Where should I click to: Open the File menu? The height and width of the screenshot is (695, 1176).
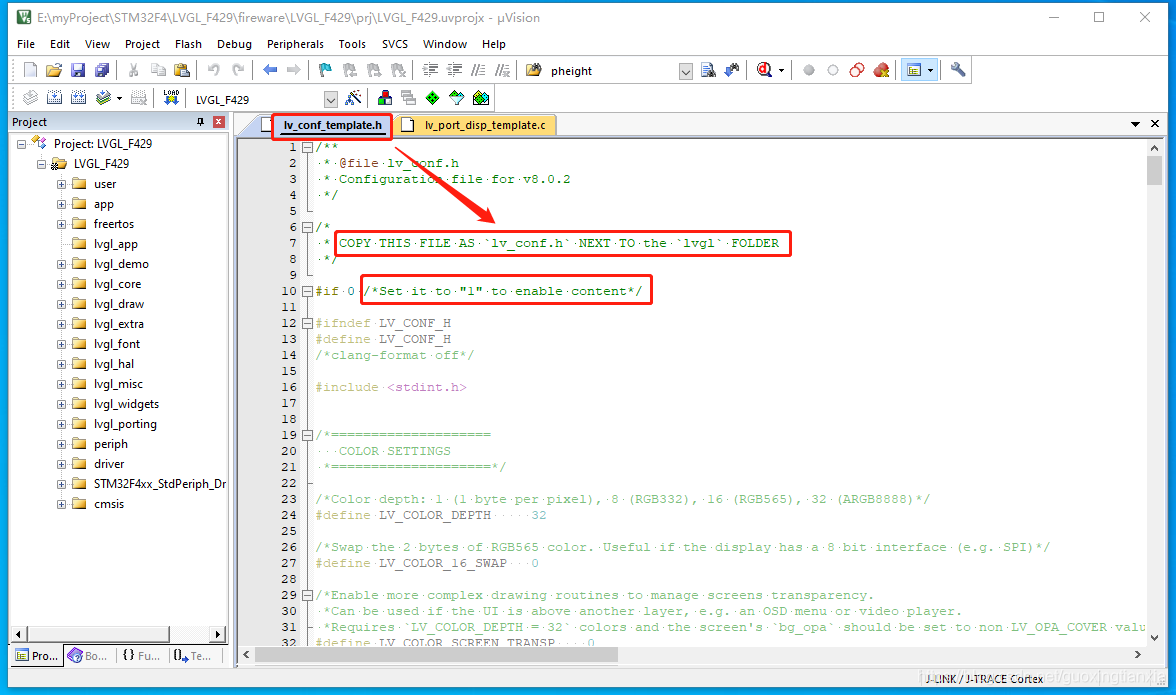click(x=26, y=44)
